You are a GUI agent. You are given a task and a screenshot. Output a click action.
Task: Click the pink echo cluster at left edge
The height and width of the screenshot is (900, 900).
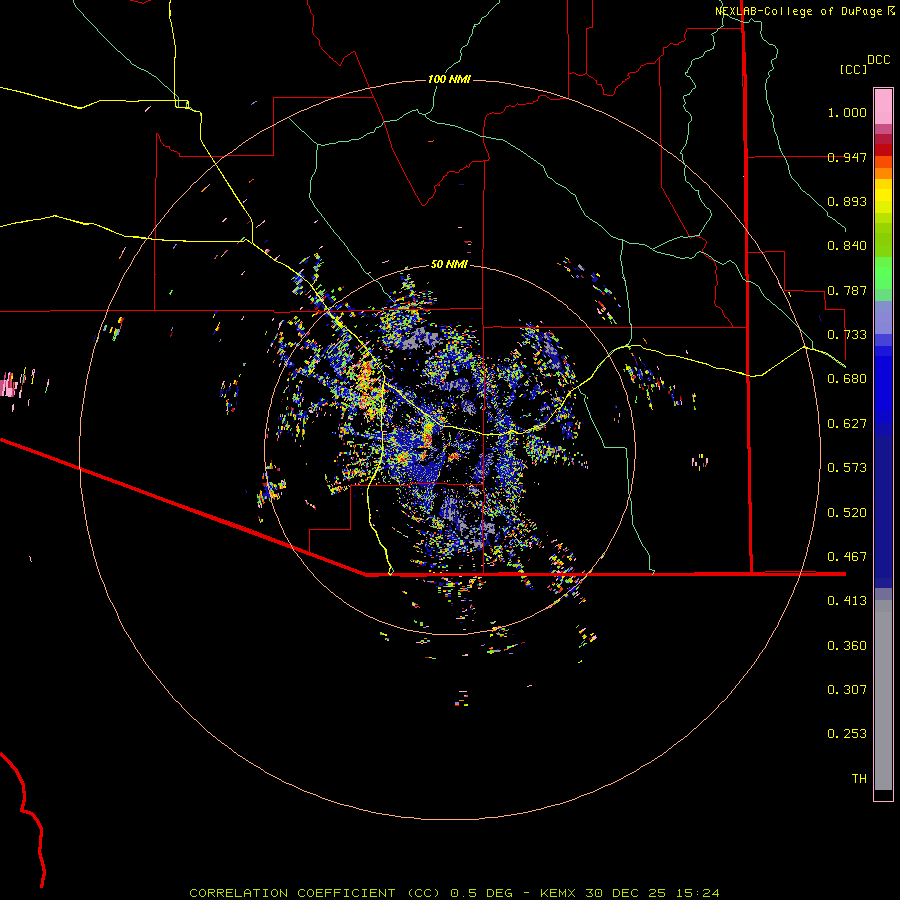coord(8,385)
